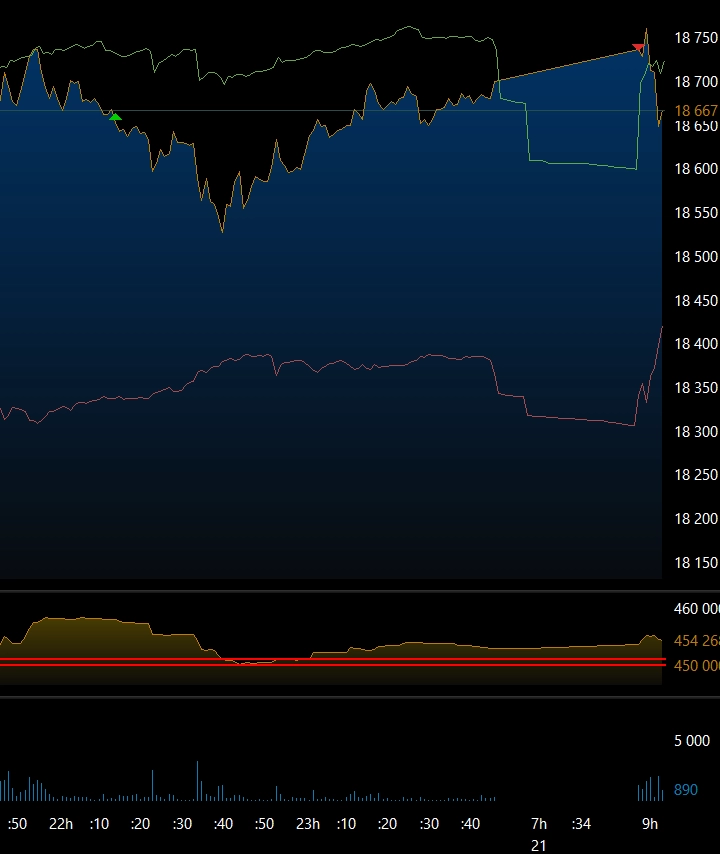720x854 pixels.
Task: Click the red sell arrow marker
Action: (638, 47)
